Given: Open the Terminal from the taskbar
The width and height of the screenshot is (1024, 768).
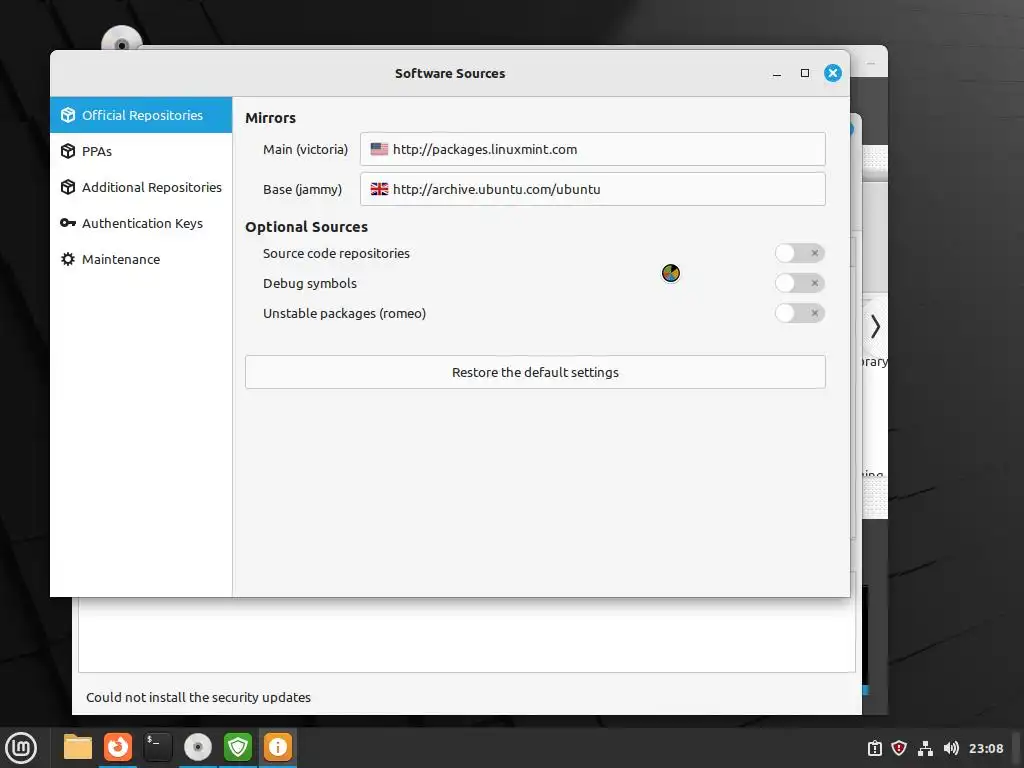Looking at the screenshot, I should (x=157, y=747).
